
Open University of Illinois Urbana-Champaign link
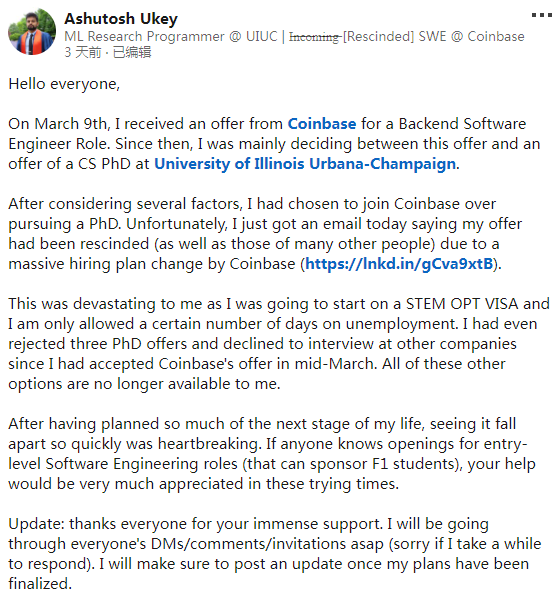[305, 164]
